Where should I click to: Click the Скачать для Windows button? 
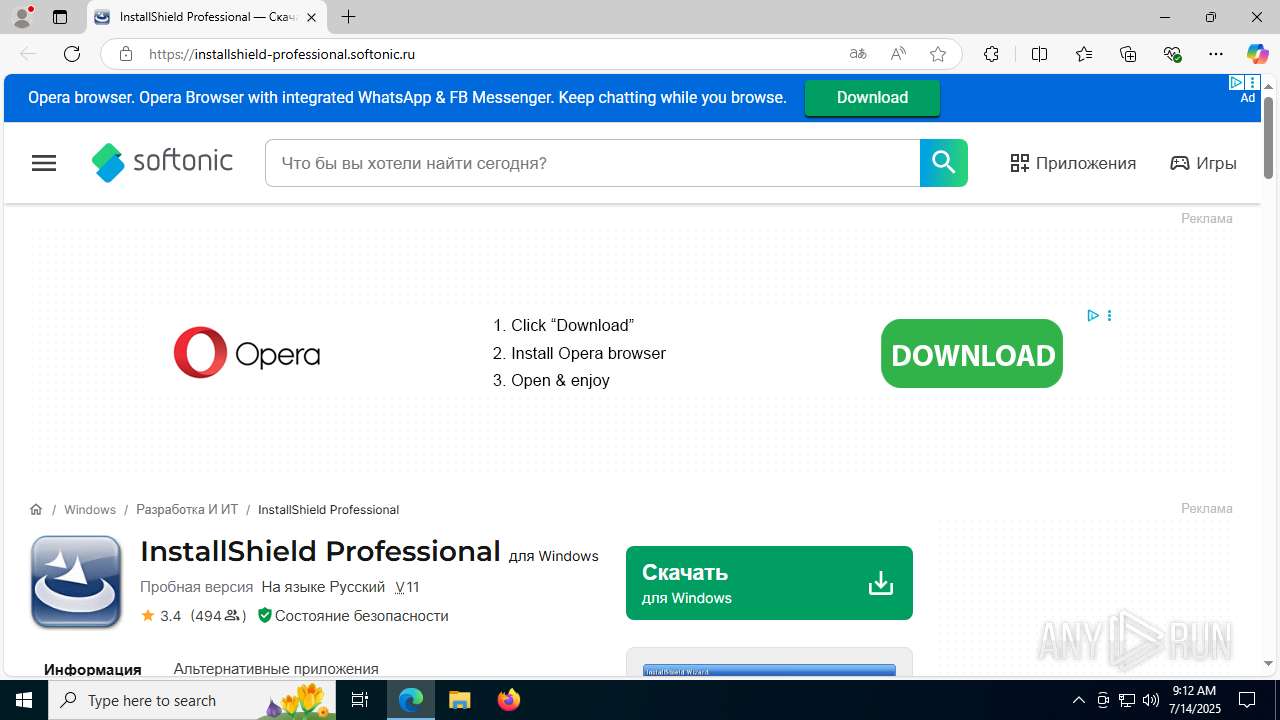click(769, 583)
